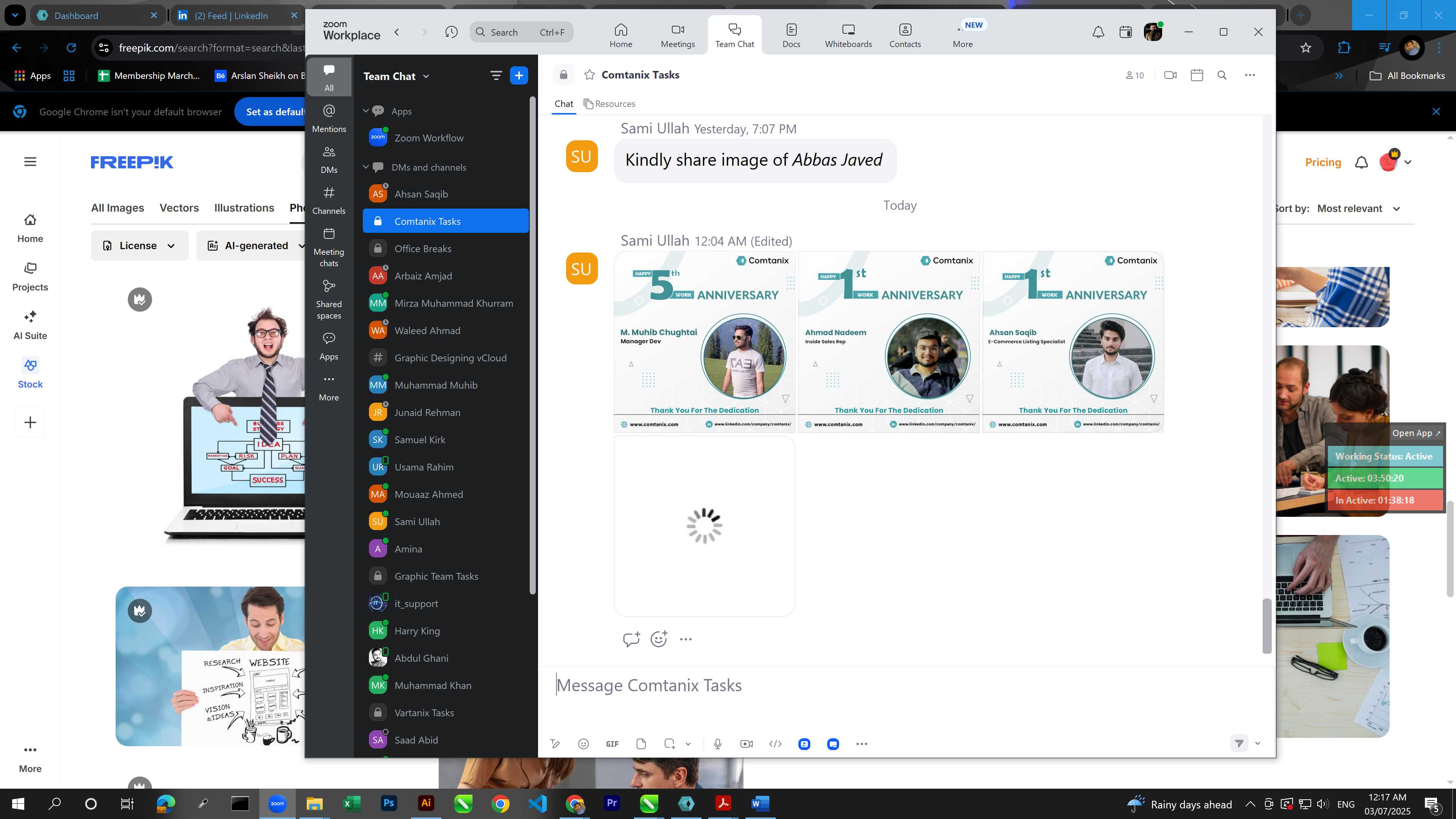Open Illustrator from the Windows taskbar
This screenshot has width=1456, height=819.
point(425,803)
